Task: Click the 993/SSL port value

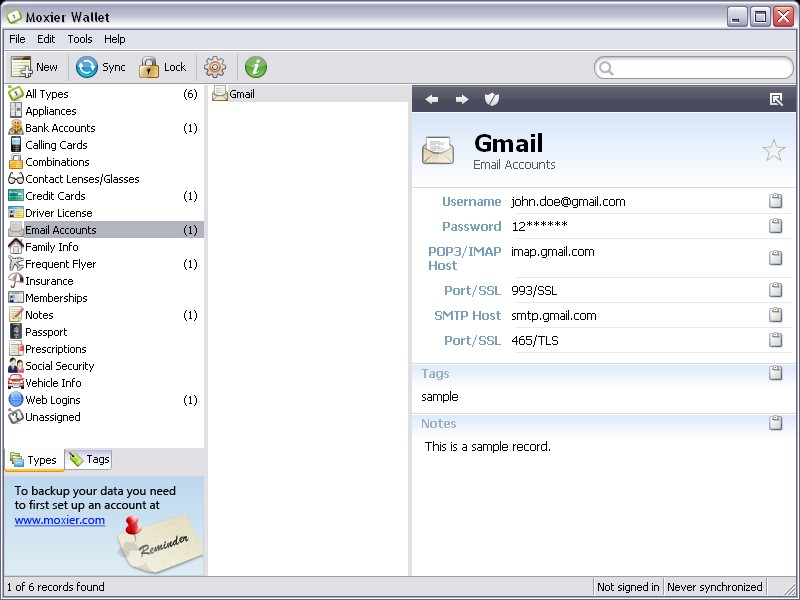Action: [x=534, y=290]
